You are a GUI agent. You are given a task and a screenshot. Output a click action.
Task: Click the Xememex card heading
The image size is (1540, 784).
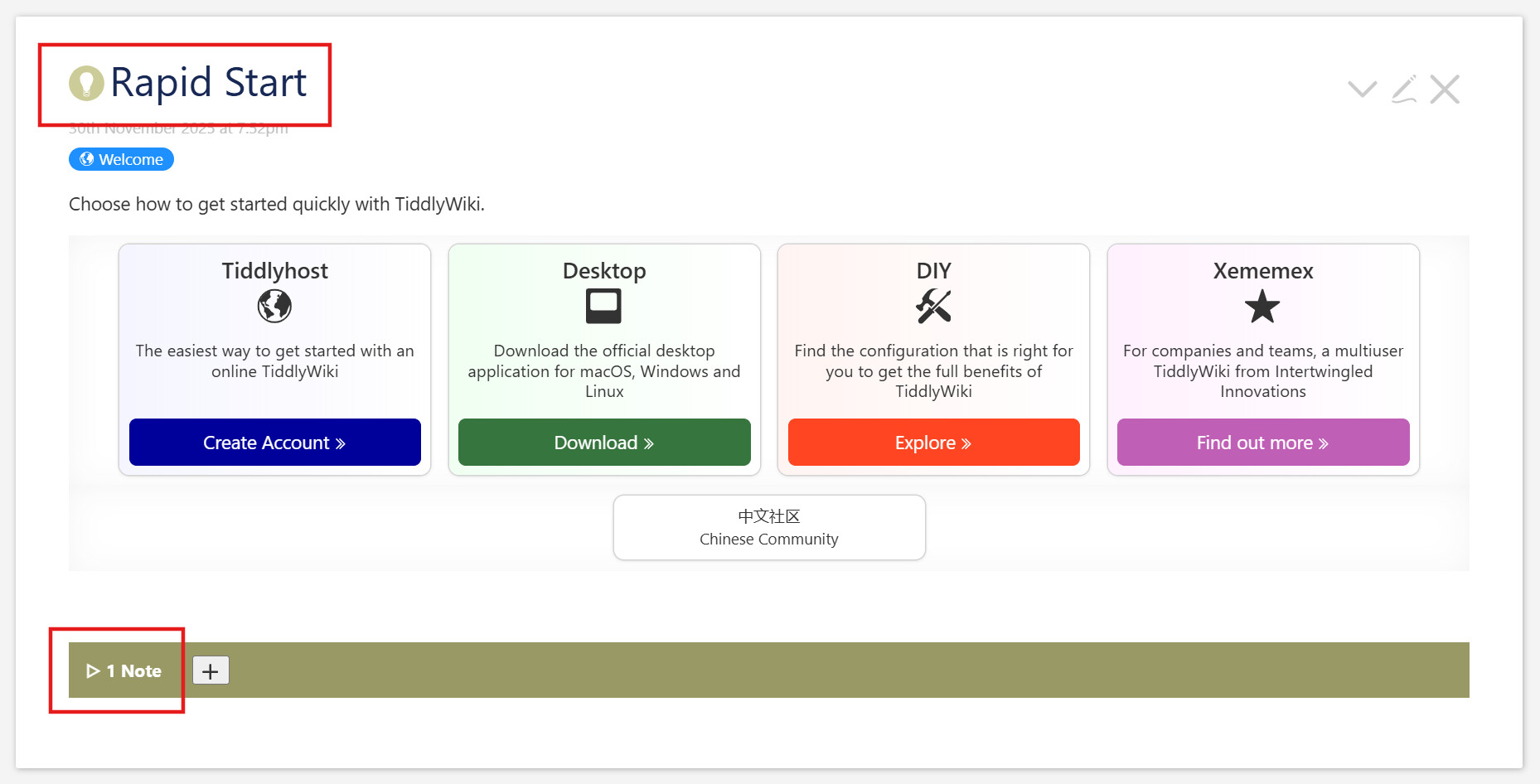tap(1262, 271)
